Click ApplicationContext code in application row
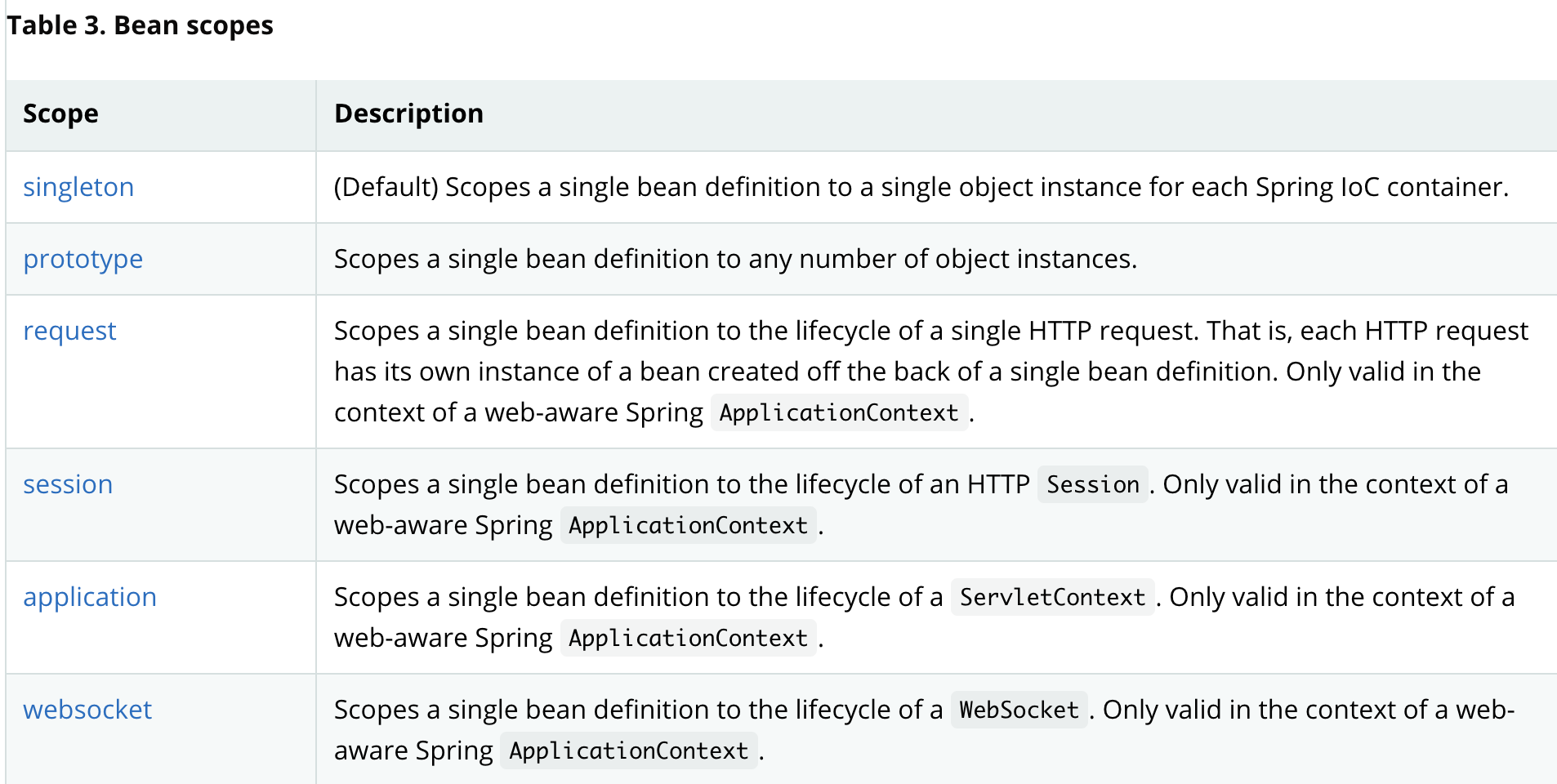Image resolution: width=1557 pixels, height=784 pixels. pyautogui.click(x=689, y=638)
